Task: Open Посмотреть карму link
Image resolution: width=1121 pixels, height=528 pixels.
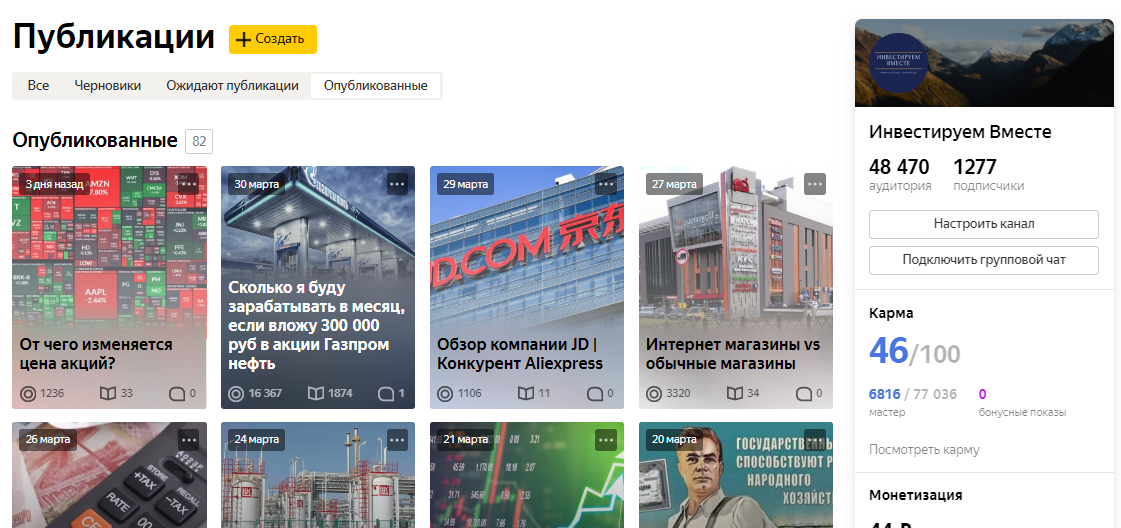Action: tap(924, 449)
